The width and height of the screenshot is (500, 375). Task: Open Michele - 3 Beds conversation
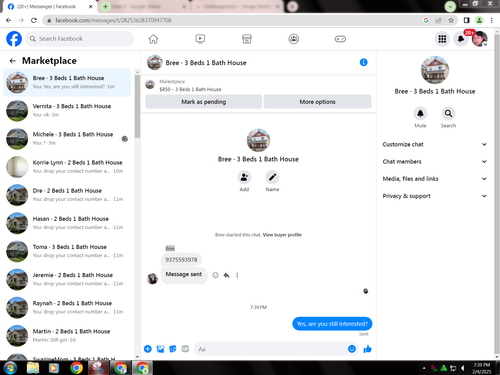[x=67, y=139]
